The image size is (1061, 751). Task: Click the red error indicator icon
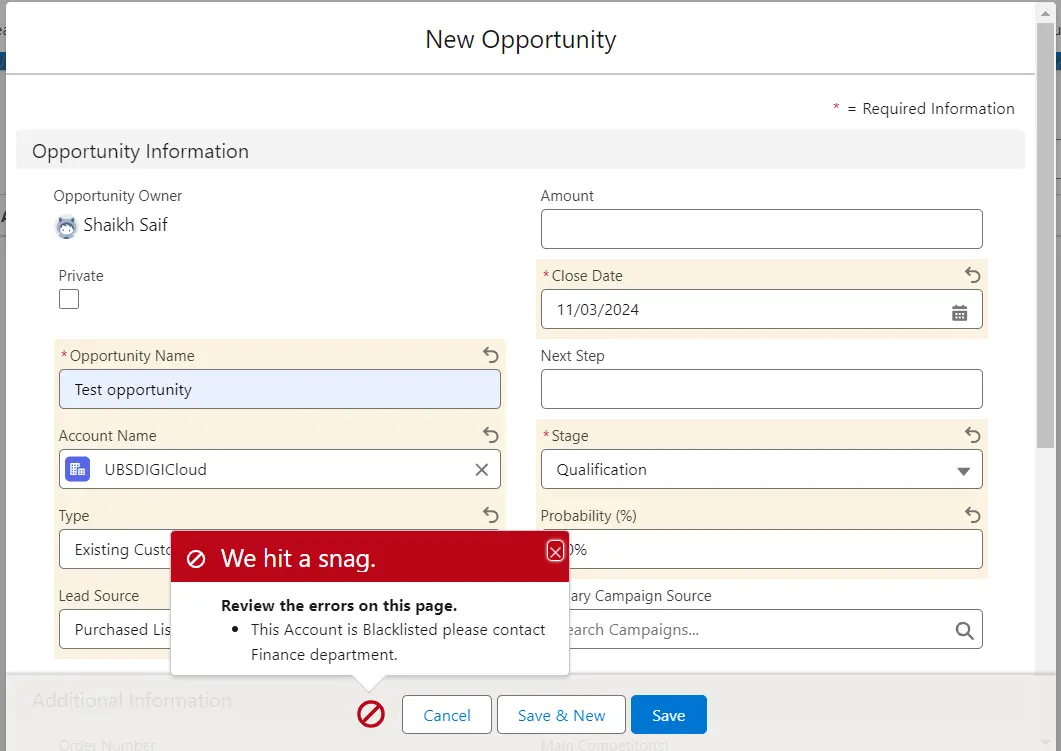(x=371, y=714)
